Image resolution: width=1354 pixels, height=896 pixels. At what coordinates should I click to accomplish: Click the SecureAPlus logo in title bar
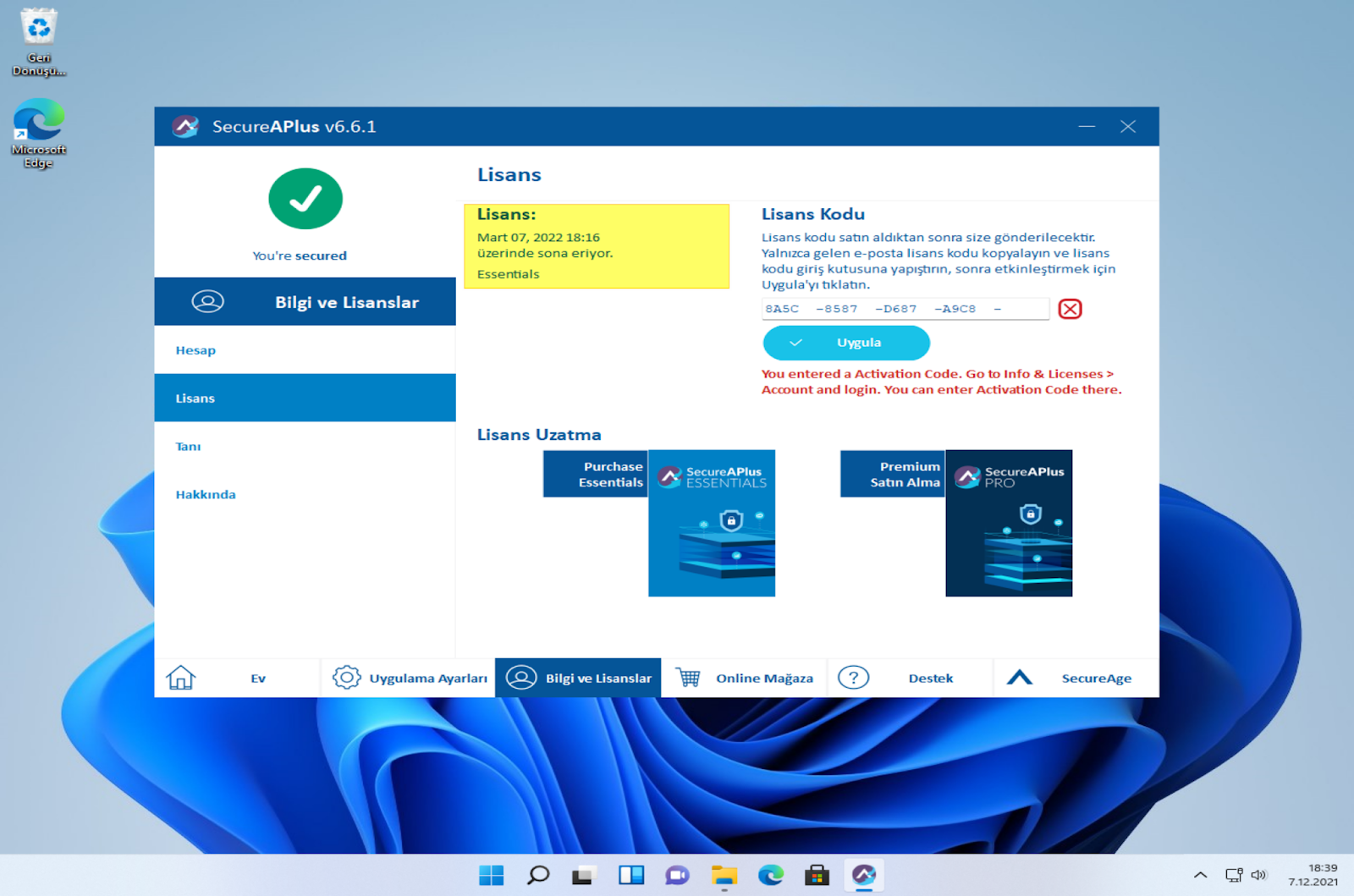185,127
